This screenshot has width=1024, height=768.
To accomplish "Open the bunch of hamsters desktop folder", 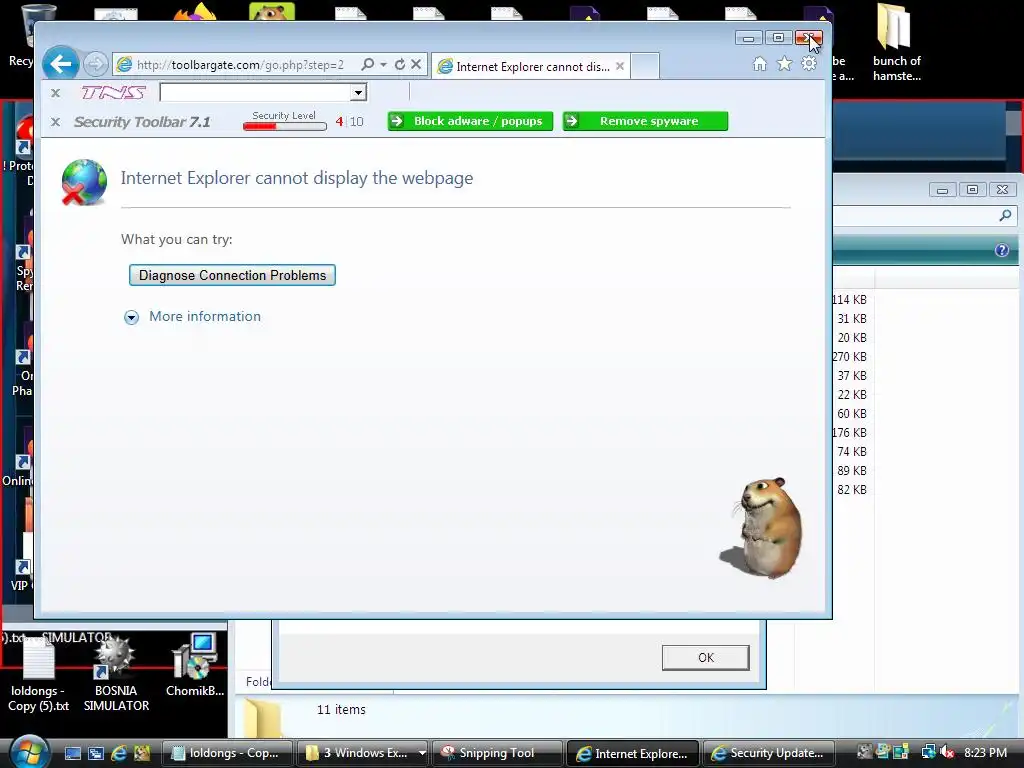I will (x=896, y=42).
